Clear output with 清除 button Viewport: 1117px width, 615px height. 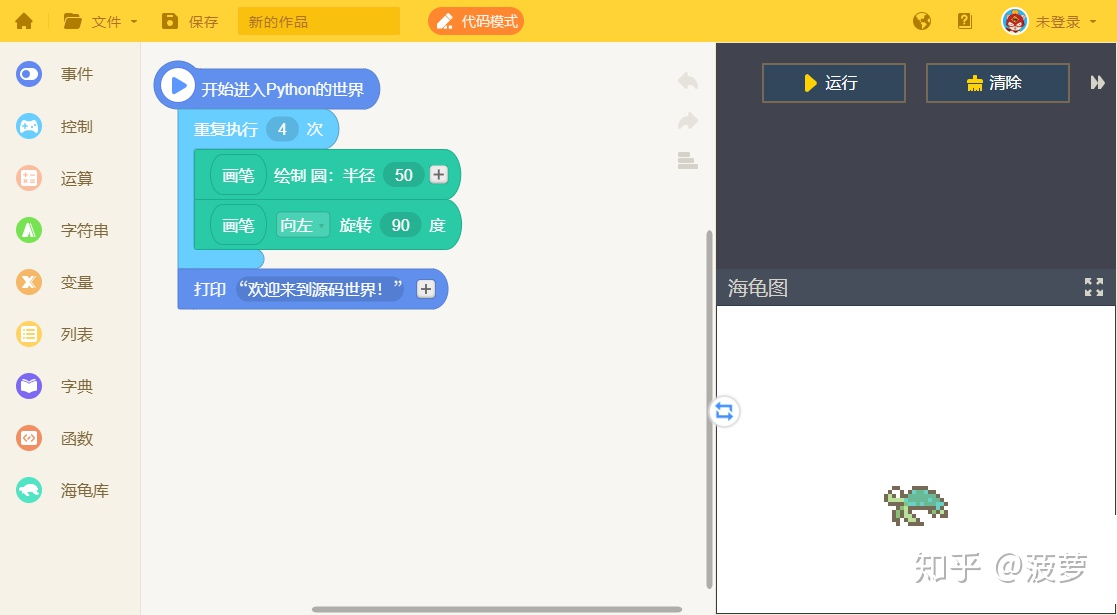[x=997, y=83]
